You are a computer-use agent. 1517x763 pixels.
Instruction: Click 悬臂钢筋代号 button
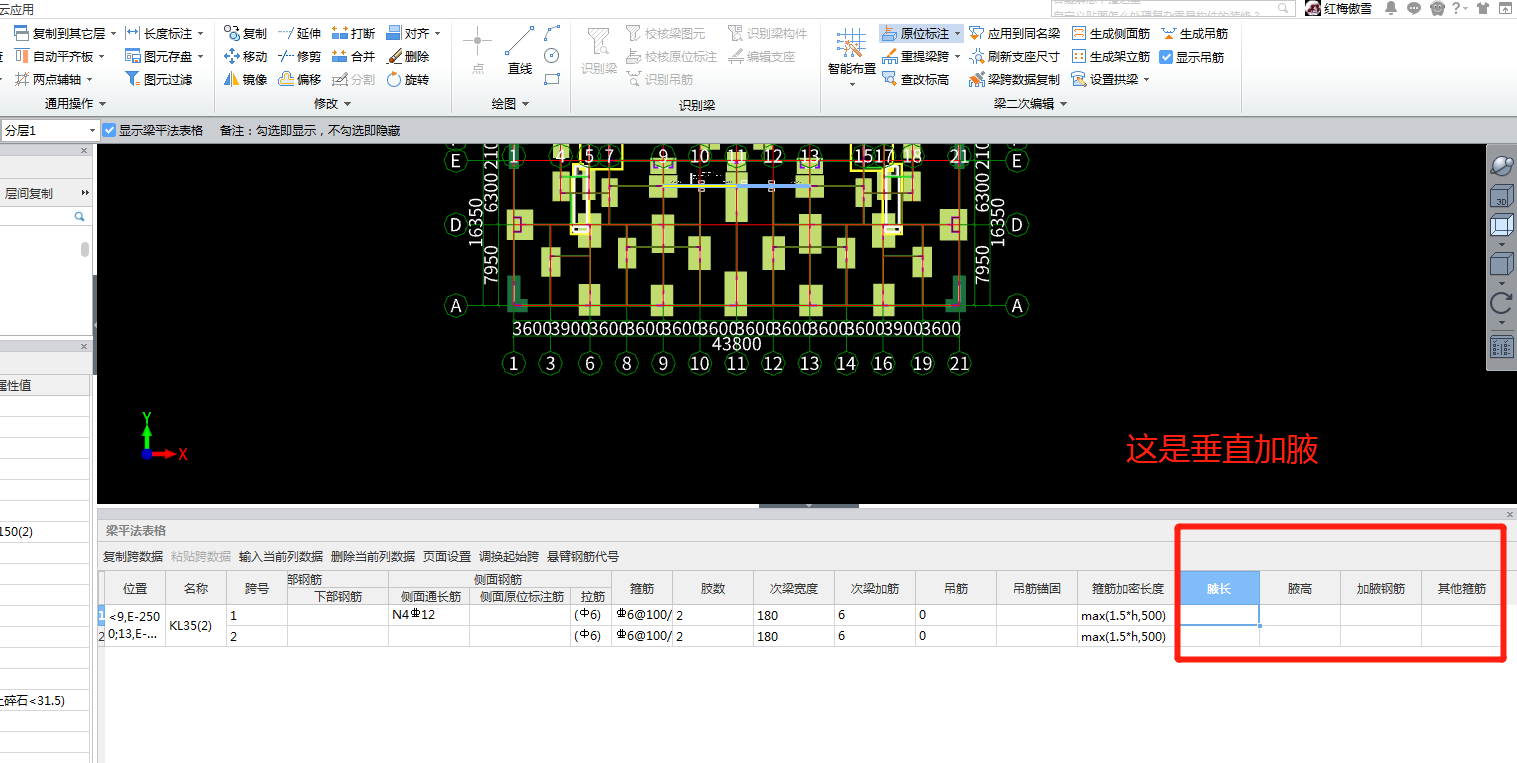tap(583, 556)
